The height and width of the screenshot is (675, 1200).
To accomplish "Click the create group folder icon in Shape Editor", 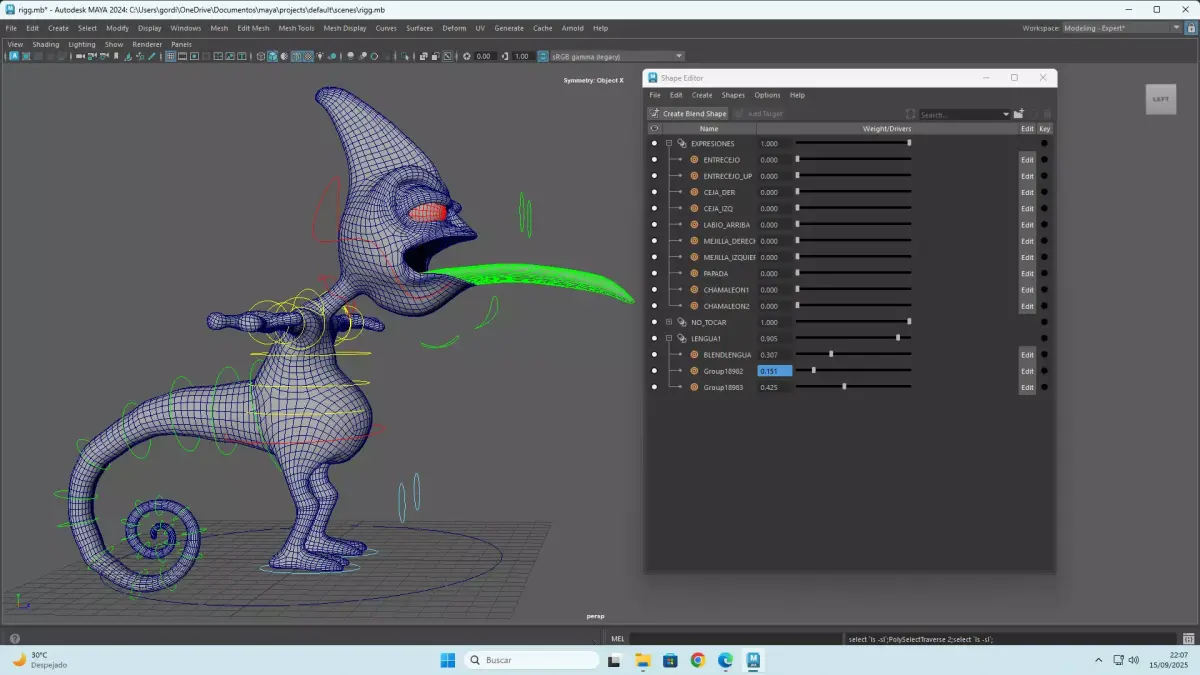I will click(x=1019, y=114).
